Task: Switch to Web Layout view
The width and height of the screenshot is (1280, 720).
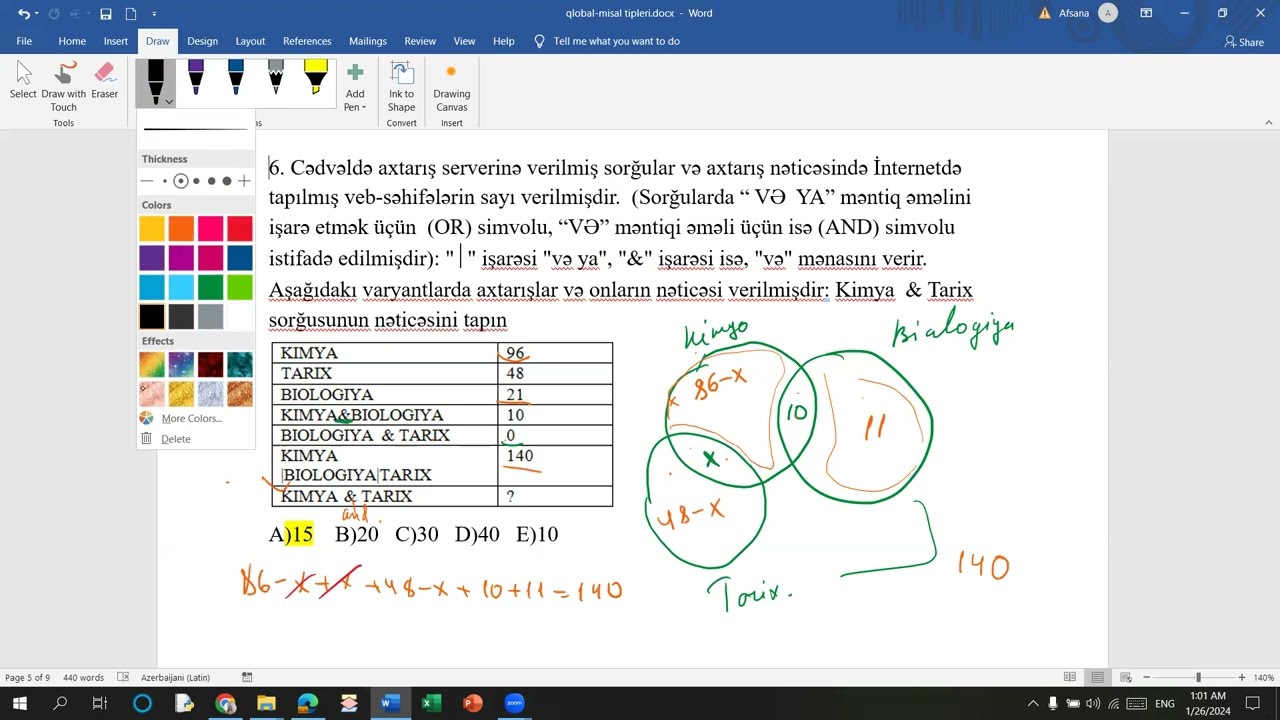Action: point(1126,678)
